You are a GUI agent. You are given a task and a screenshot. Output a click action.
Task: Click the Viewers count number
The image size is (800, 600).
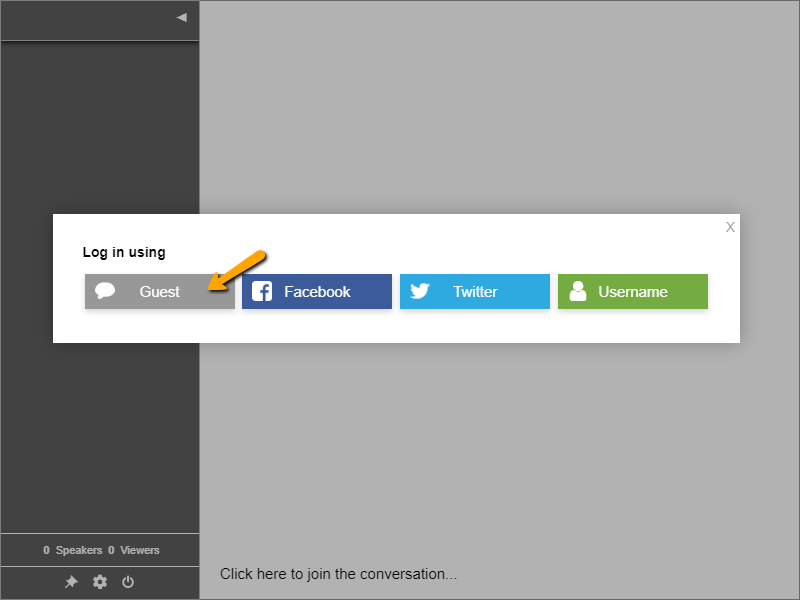point(111,550)
